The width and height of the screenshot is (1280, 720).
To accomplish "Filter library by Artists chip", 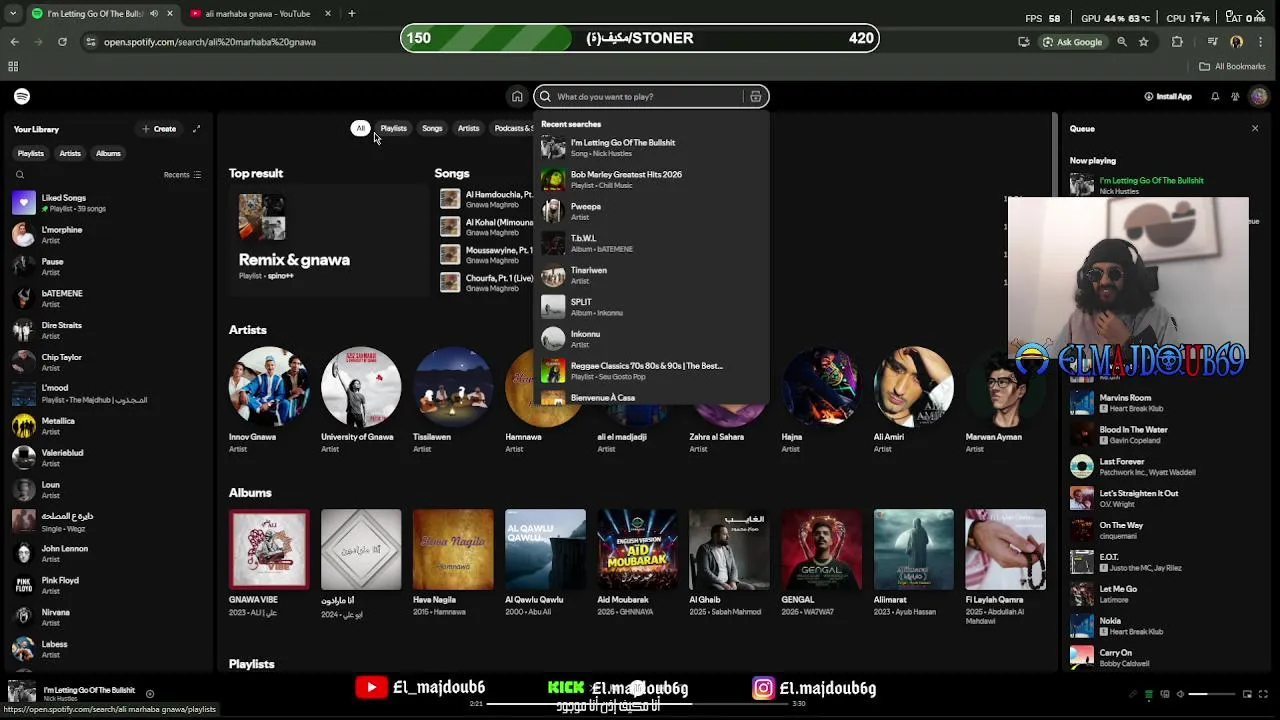I will 70,153.
